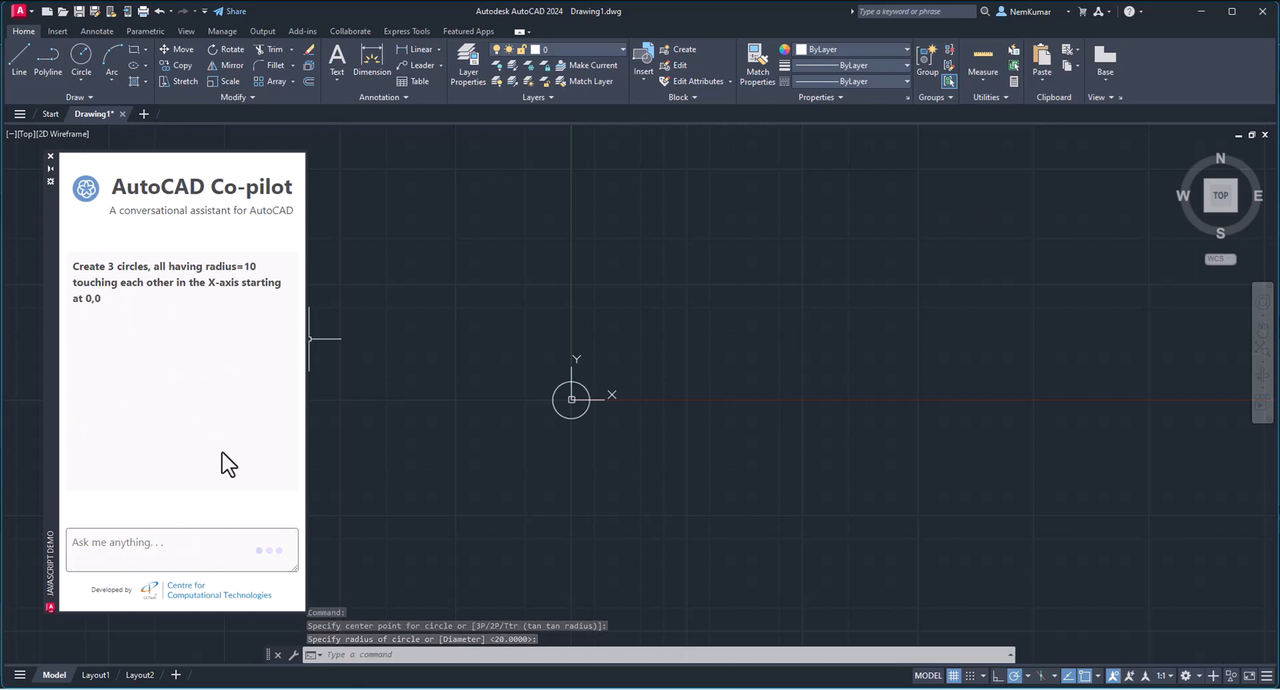1280x690 pixels.
Task: Switch to the Start file tab
Action: (50, 114)
